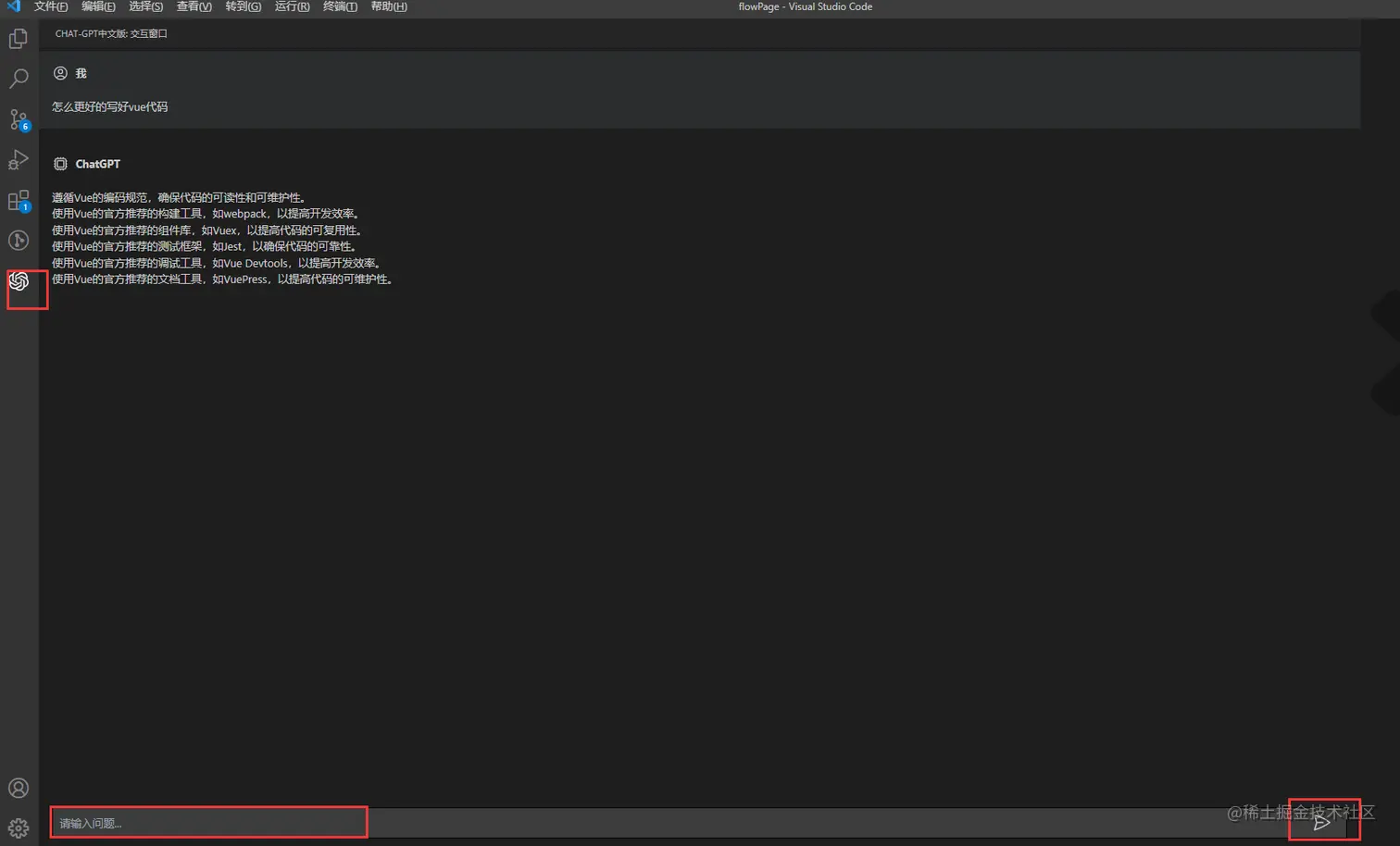Screen dimensions: 1400x846
Task: Open the Run and Debug view
Action: (x=19, y=160)
